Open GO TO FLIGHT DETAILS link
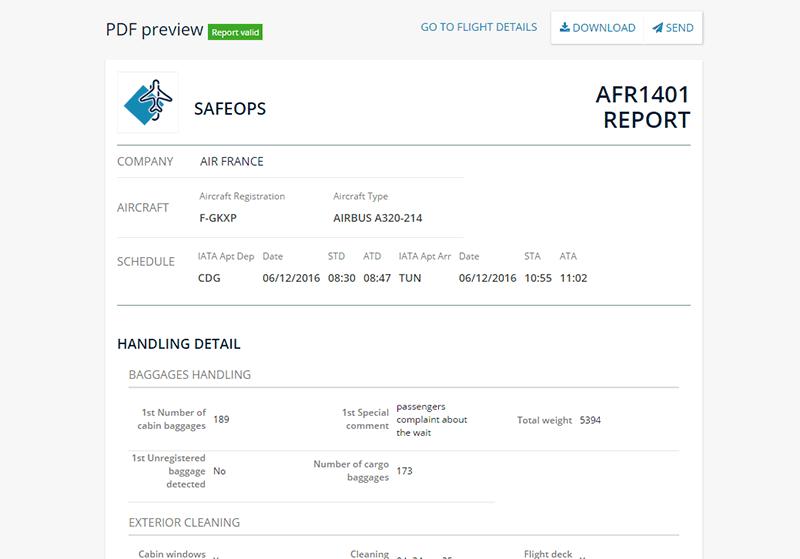 click(x=479, y=27)
